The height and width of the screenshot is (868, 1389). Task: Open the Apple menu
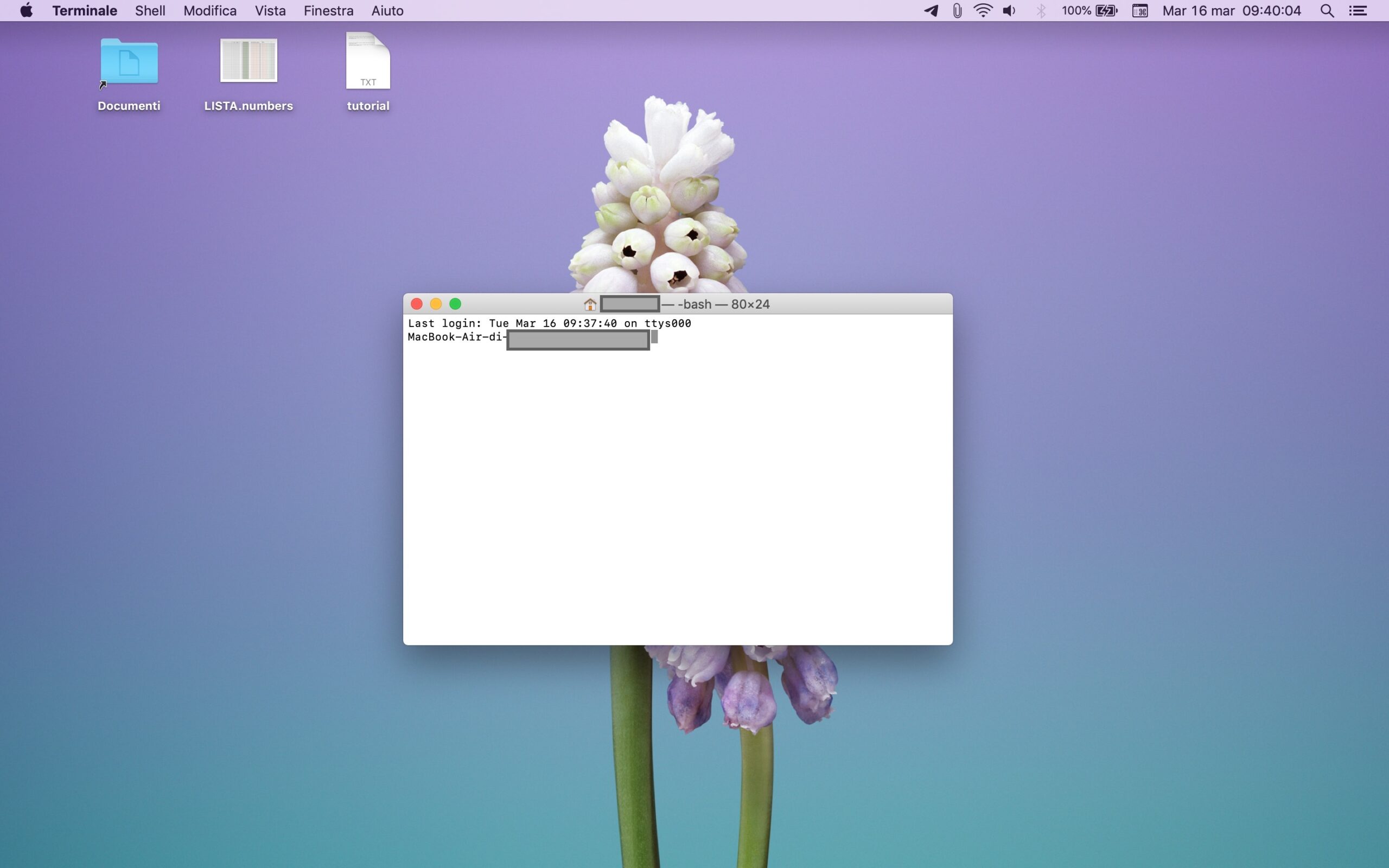pyautogui.click(x=27, y=10)
